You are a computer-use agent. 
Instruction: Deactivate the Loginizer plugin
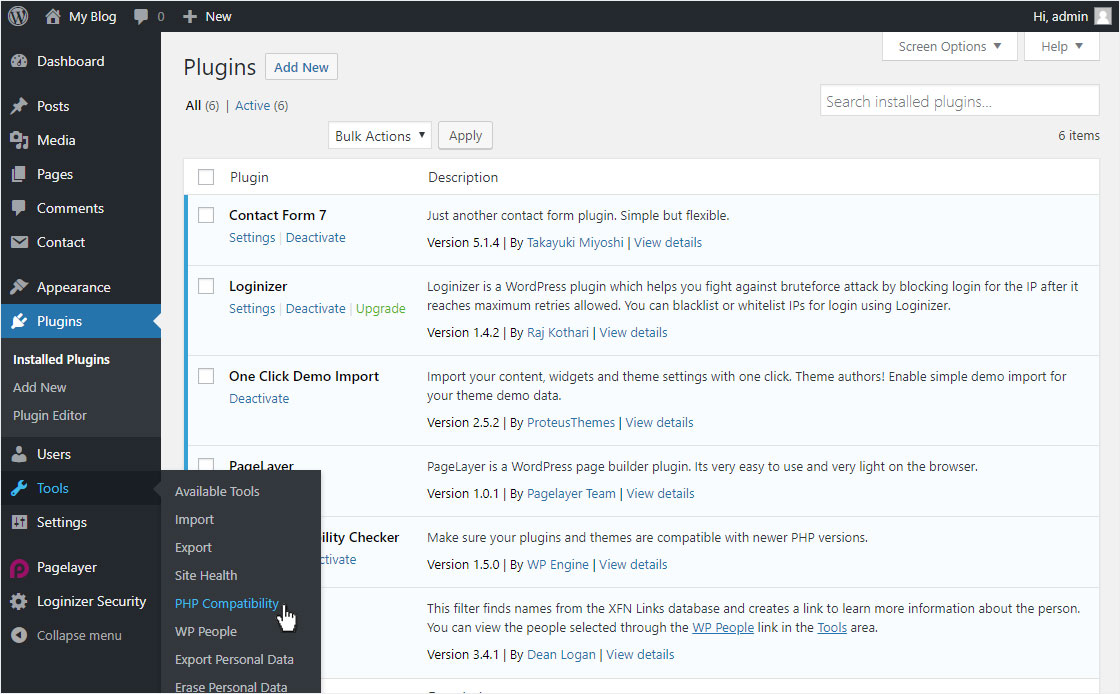[316, 308]
